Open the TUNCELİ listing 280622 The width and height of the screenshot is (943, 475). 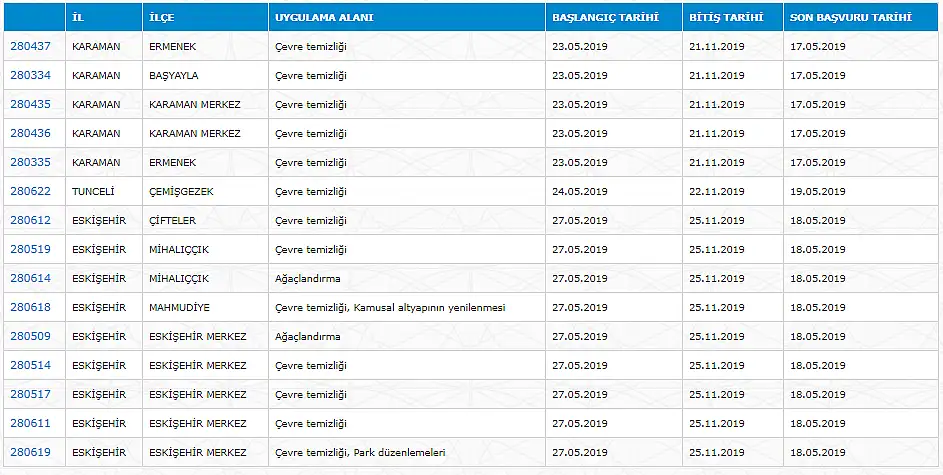tap(30, 191)
